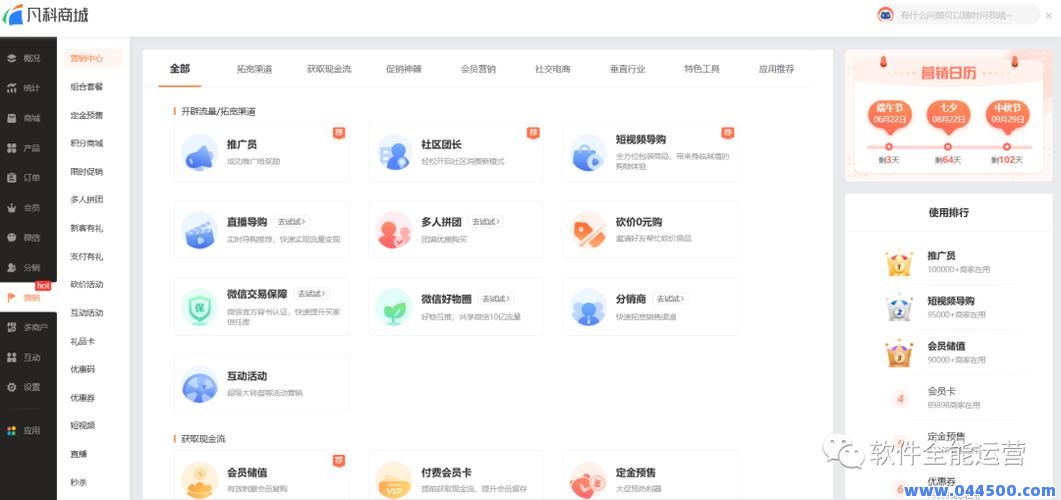Viewport: 1061px width, 500px height.
Task: Open 砍价活动 in the submenu
Action: [x=87, y=284]
